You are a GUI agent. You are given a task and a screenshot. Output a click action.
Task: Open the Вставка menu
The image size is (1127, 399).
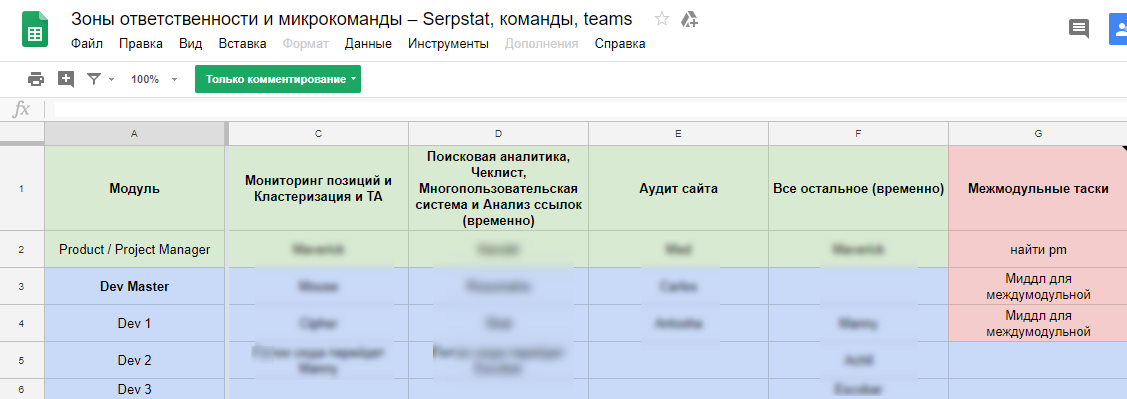tap(242, 43)
